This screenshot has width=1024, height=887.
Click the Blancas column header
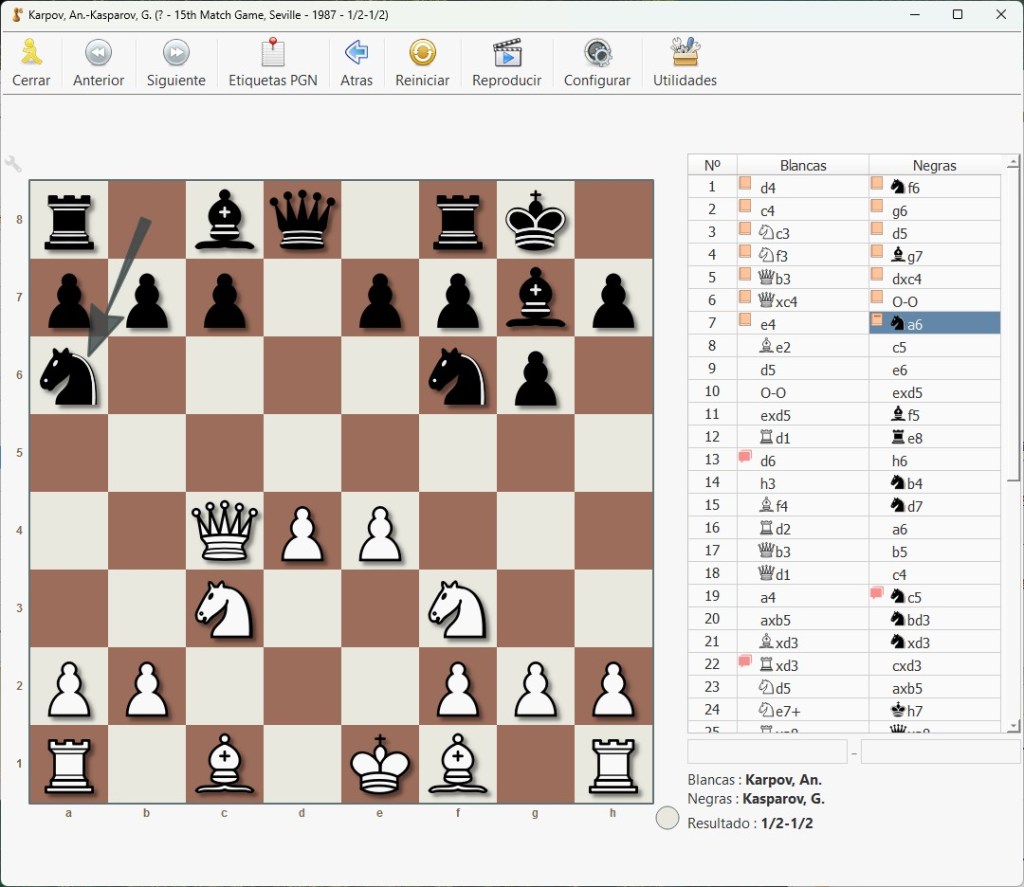(x=803, y=165)
